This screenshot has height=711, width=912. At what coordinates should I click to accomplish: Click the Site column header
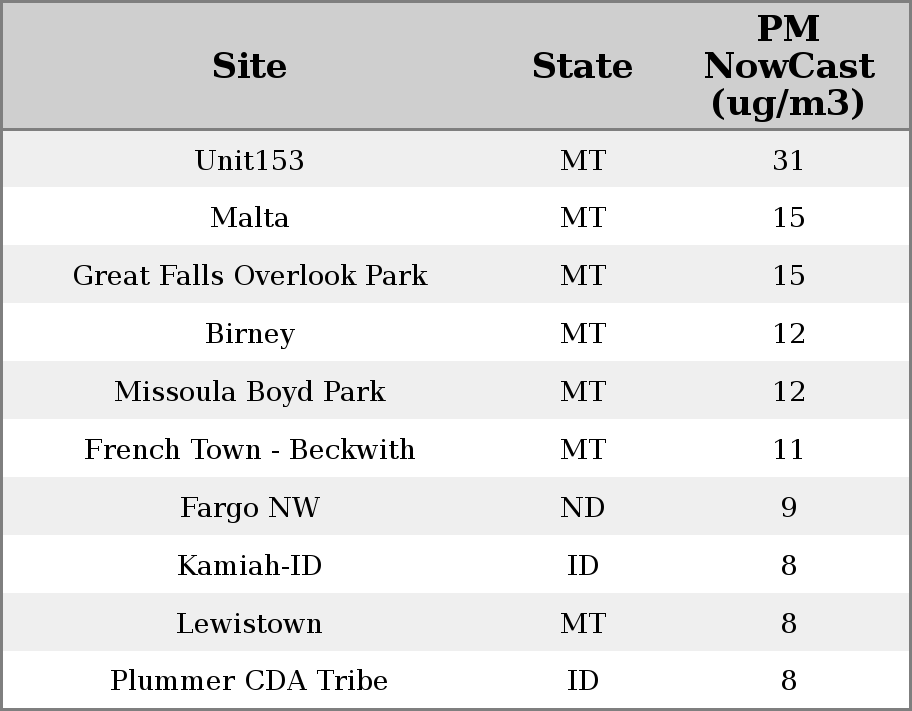(x=249, y=66)
